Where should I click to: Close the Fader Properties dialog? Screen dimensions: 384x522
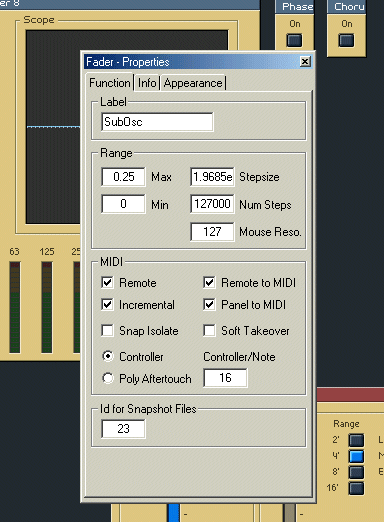(x=305, y=62)
